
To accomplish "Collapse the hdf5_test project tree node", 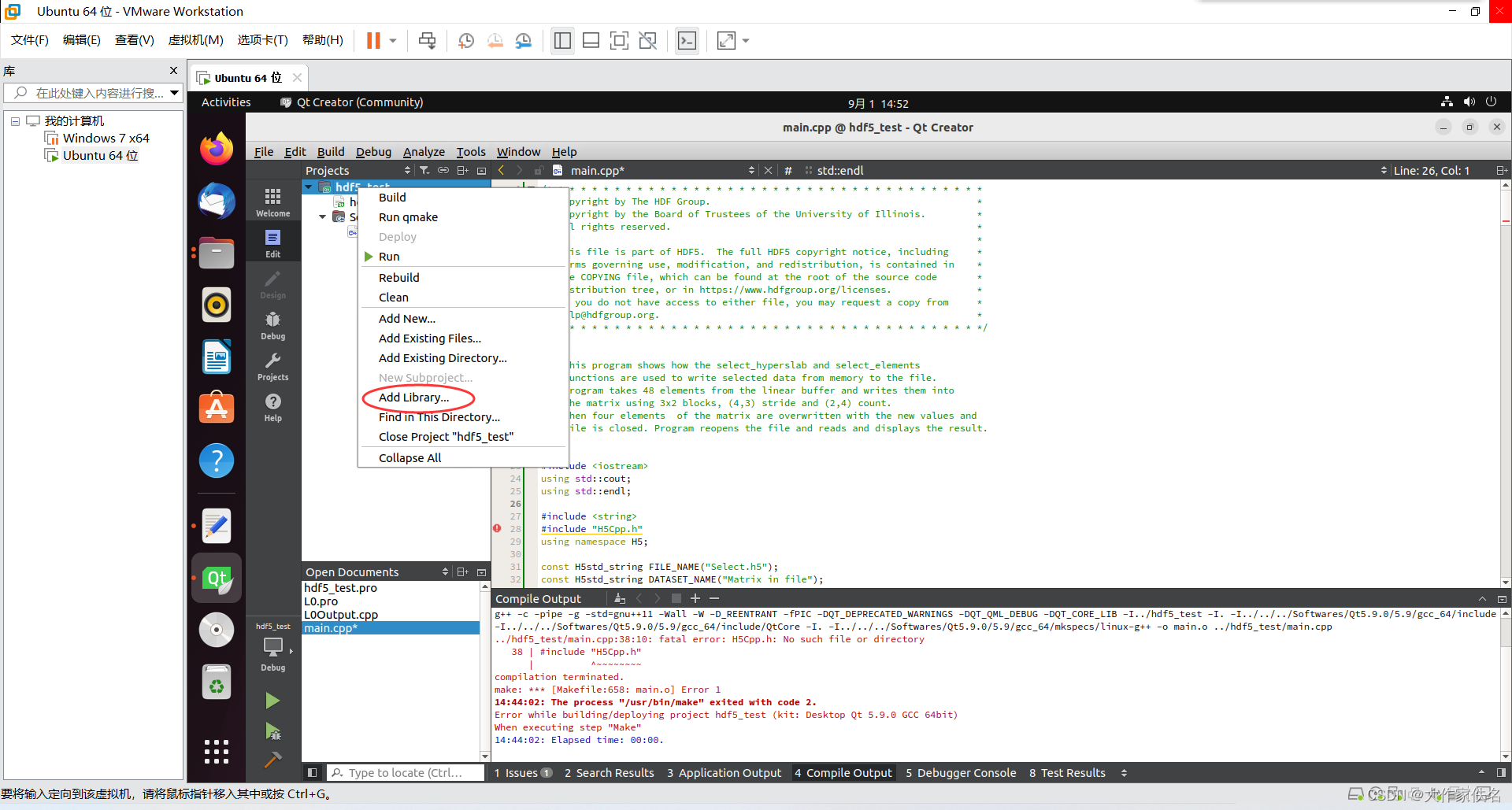I will click(309, 187).
